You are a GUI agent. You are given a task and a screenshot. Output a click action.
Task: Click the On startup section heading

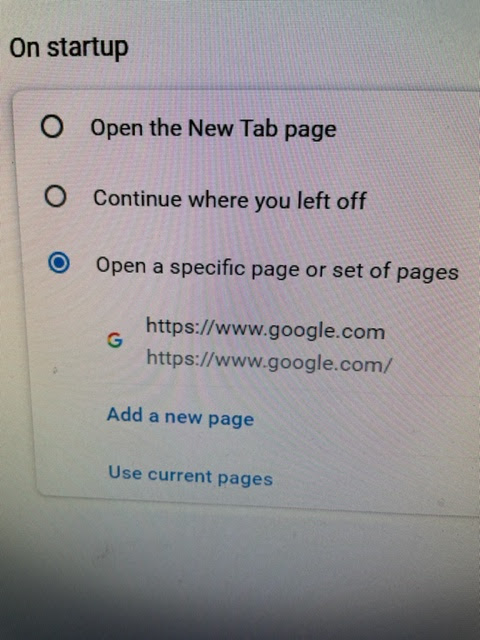point(69,49)
